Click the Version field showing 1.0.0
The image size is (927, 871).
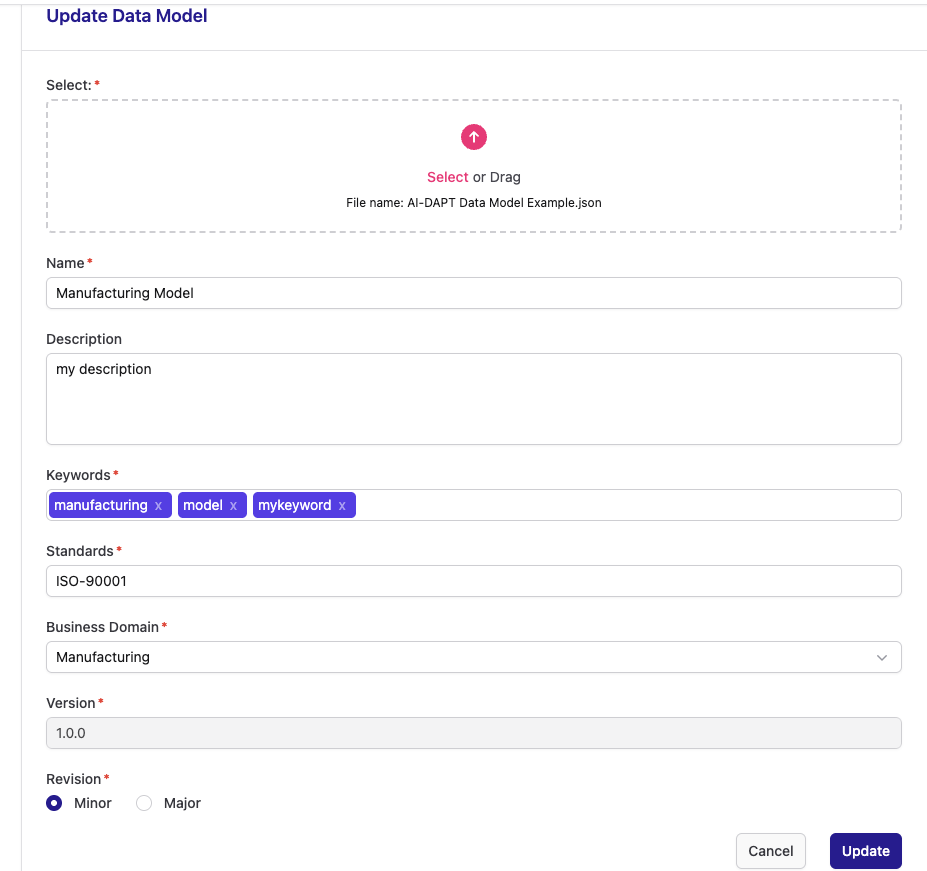click(x=474, y=733)
